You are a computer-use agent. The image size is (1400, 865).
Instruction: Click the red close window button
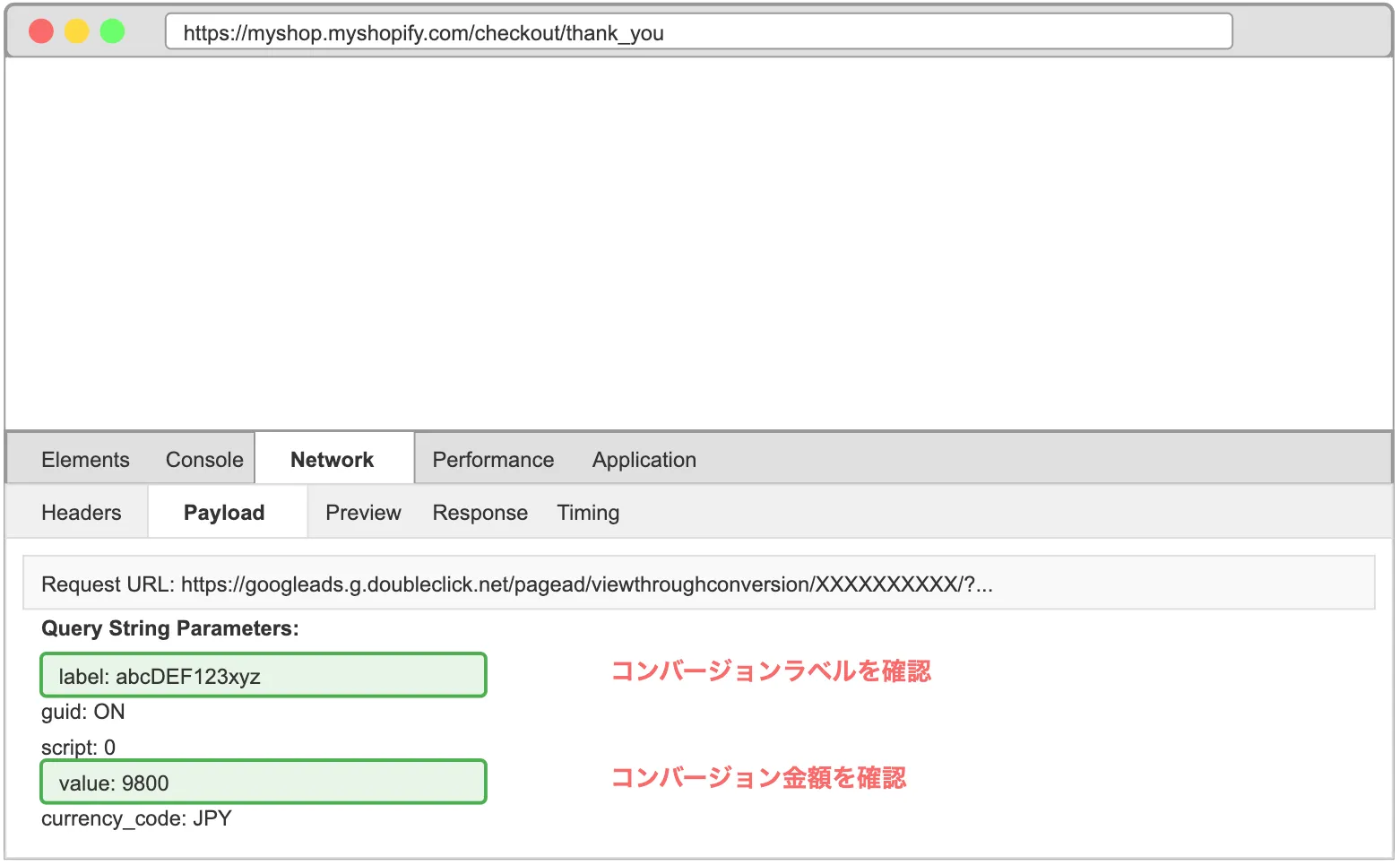pyautogui.click(x=41, y=31)
